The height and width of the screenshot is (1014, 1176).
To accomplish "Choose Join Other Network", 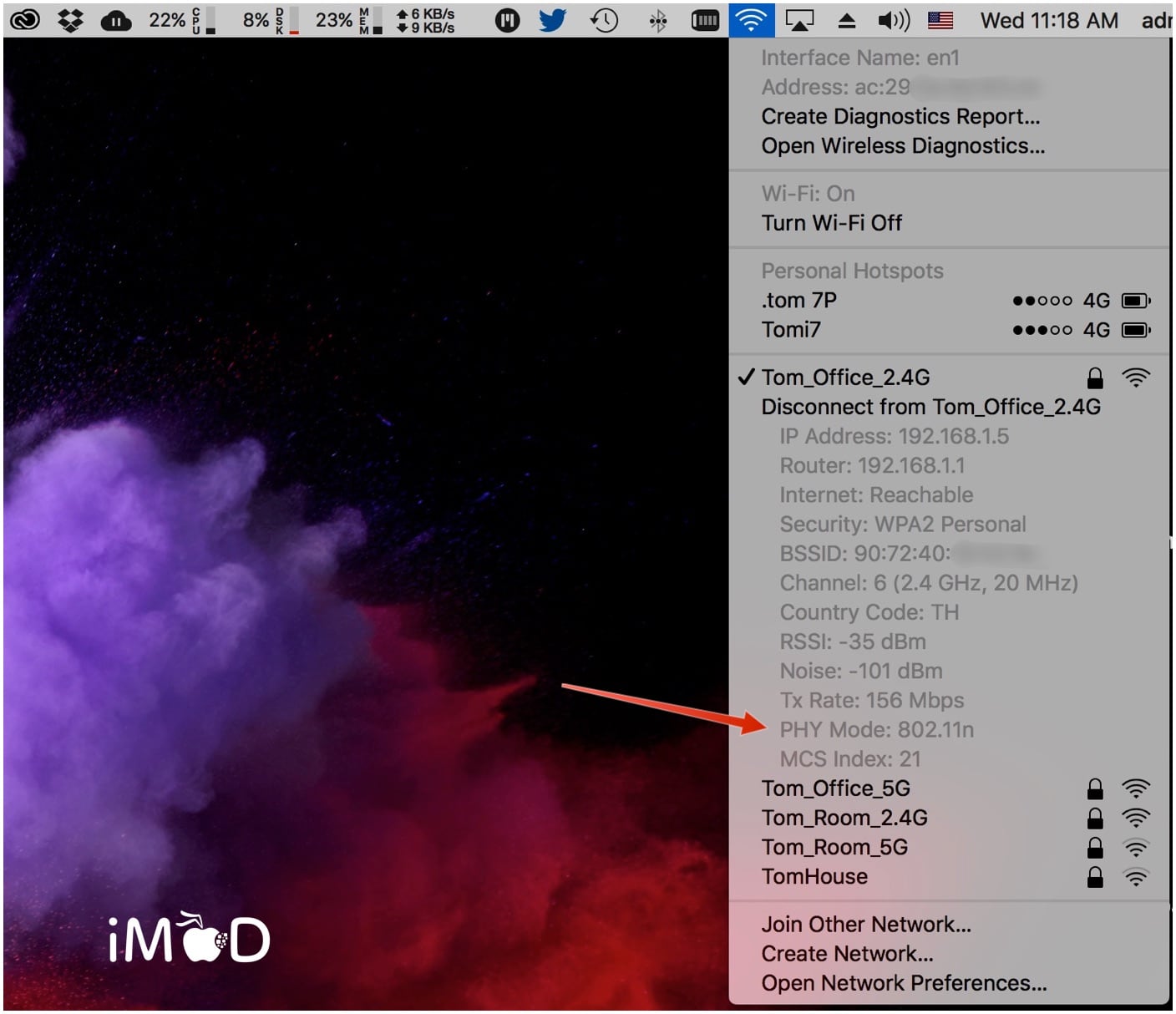I will click(x=865, y=924).
